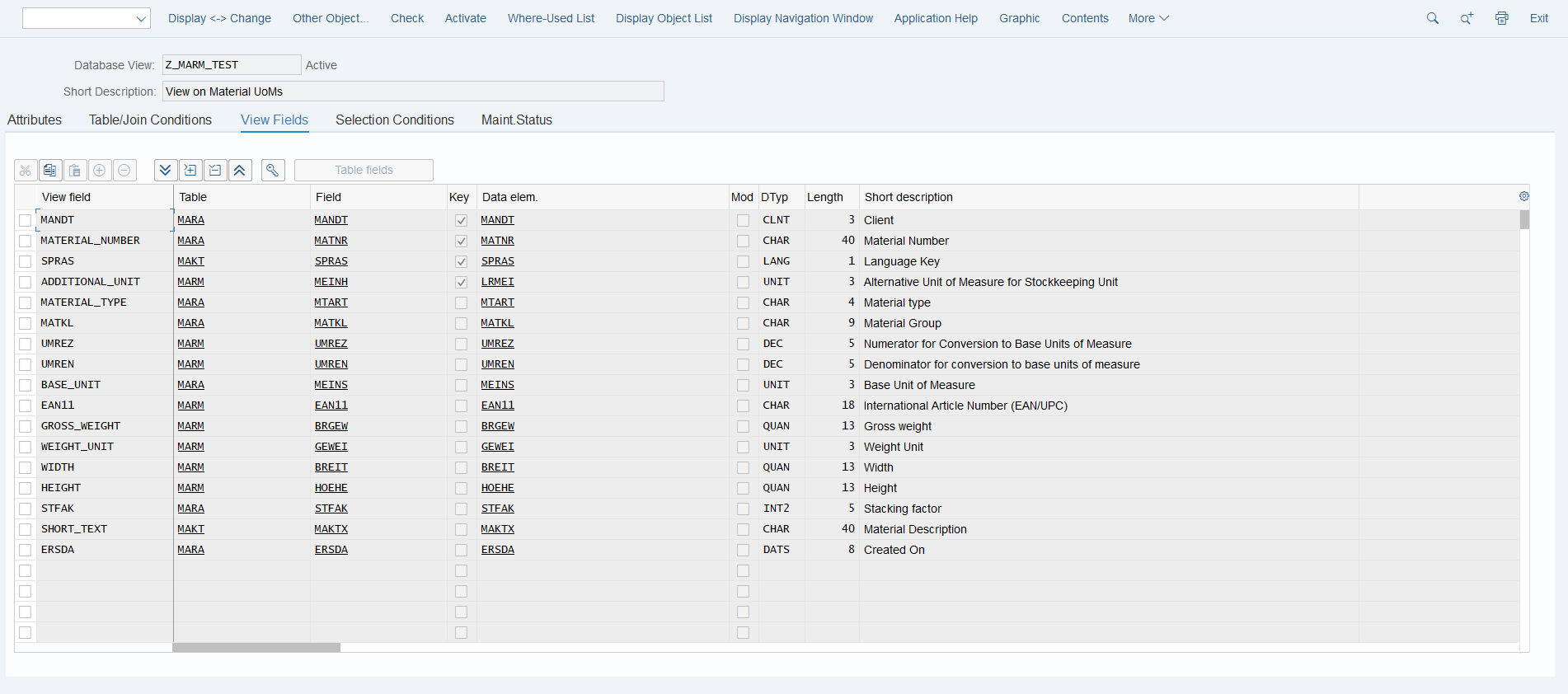This screenshot has height=694, width=1568.
Task: Select the row checkbox for ERSDA
Action: click(x=25, y=550)
